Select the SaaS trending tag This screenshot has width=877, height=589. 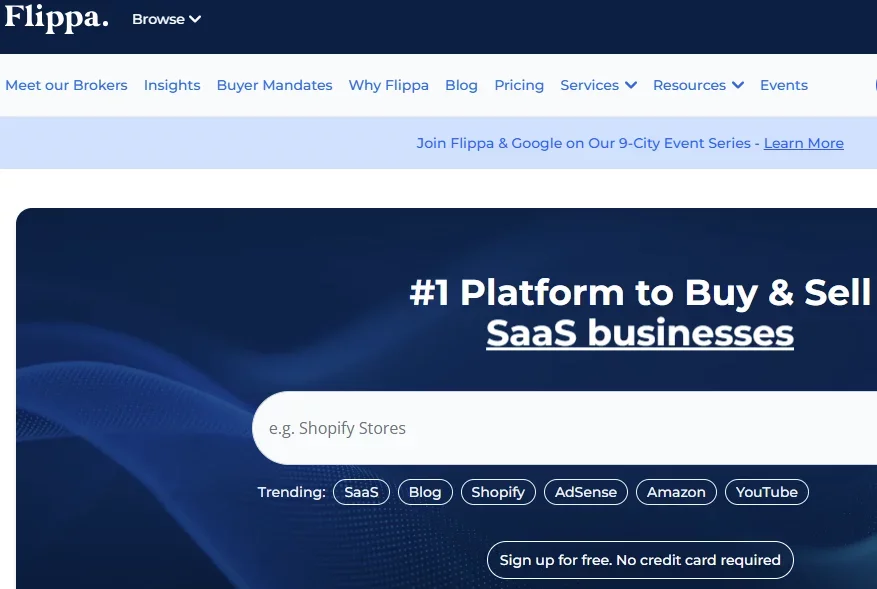361,491
